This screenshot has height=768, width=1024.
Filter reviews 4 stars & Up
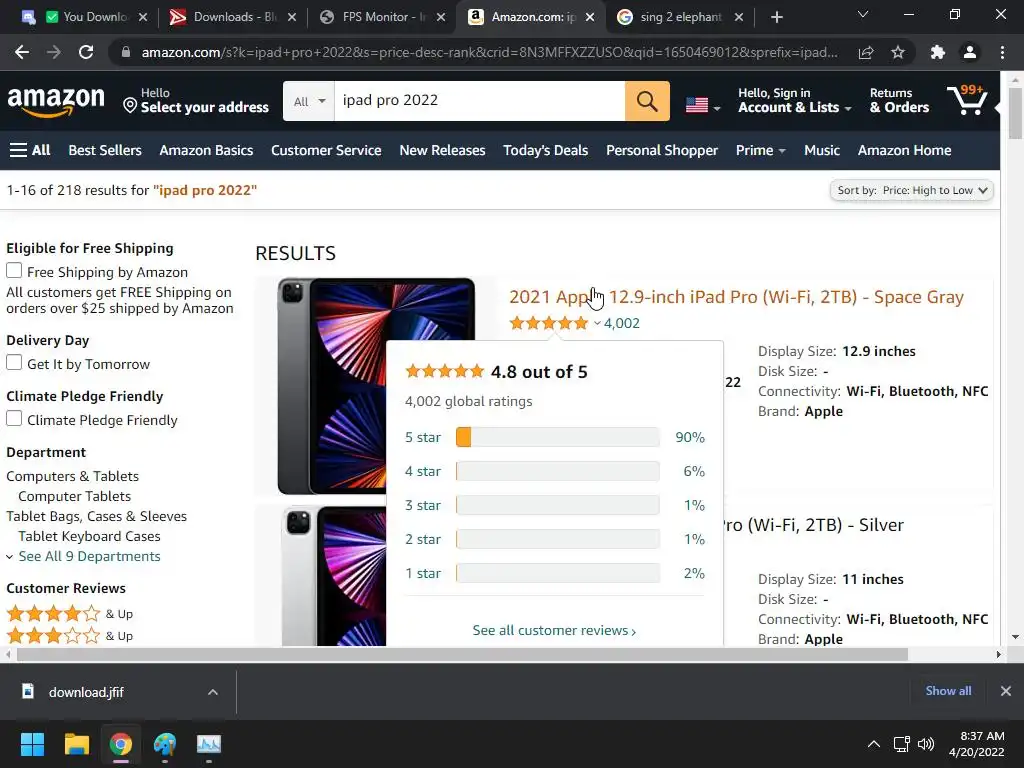click(70, 614)
